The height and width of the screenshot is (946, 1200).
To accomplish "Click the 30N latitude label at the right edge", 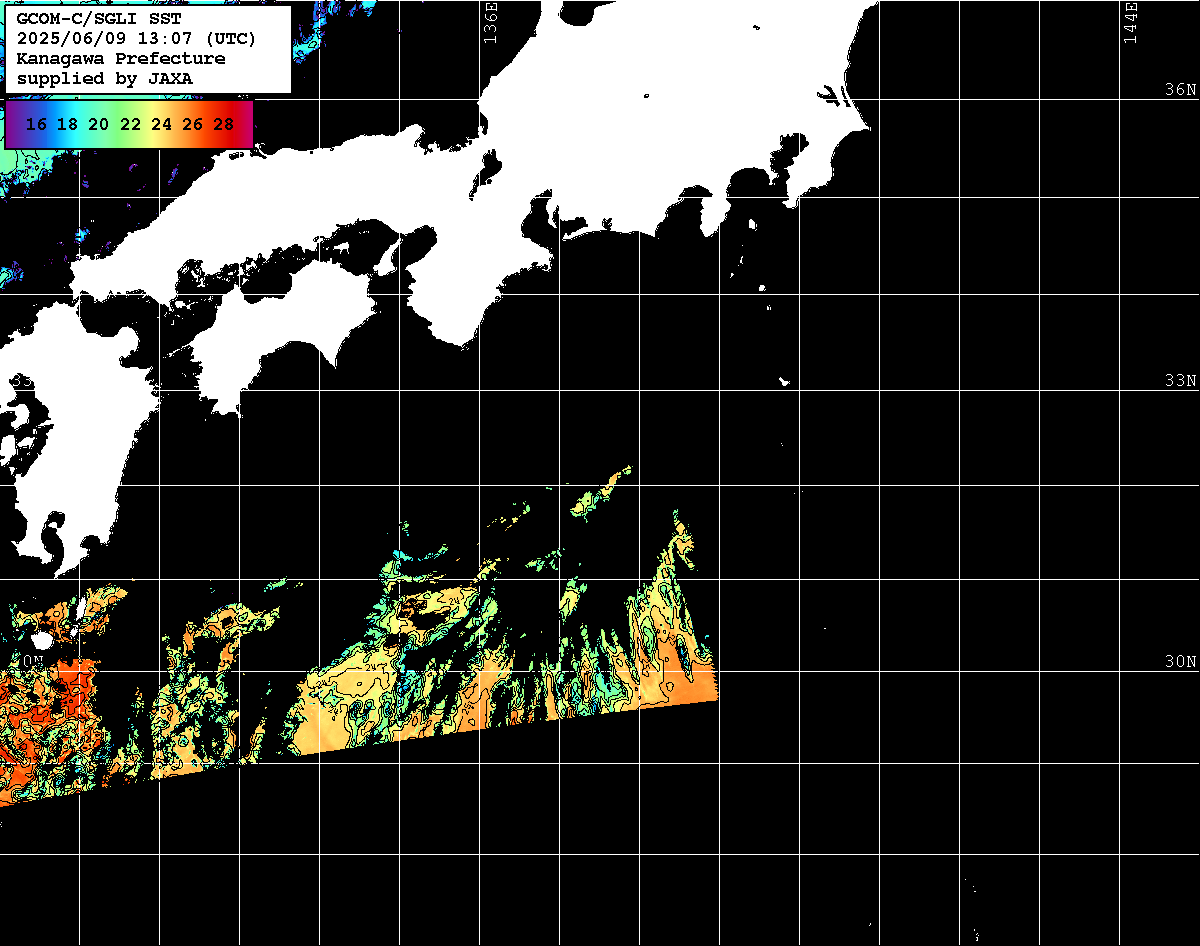I will pyautogui.click(x=1180, y=661).
